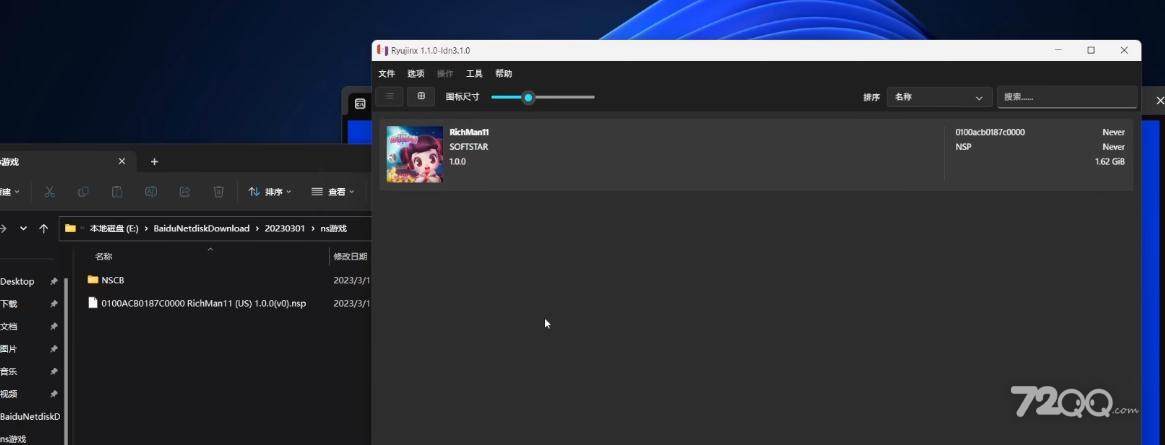The image size is (1165, 445).
Task: Click ns游戏 in the address bar
Action: click(334, 229)
